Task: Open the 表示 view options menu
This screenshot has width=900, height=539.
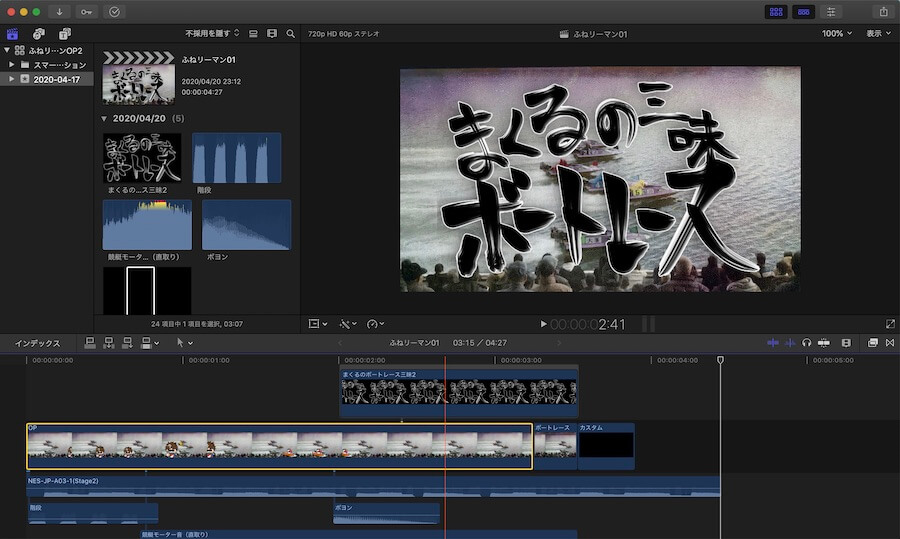Action: pyautogui.click(x=878, y=34)
